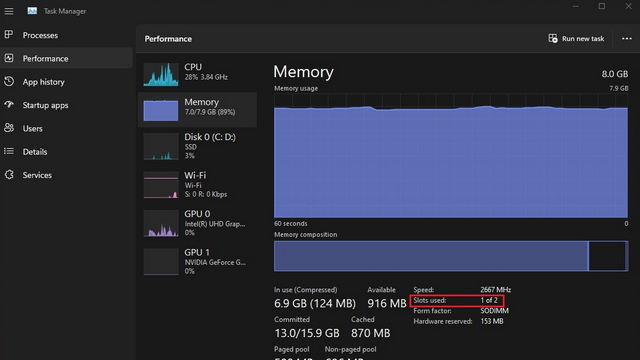
Task: Click the Run new task button label
Action: tap(583, 38)
